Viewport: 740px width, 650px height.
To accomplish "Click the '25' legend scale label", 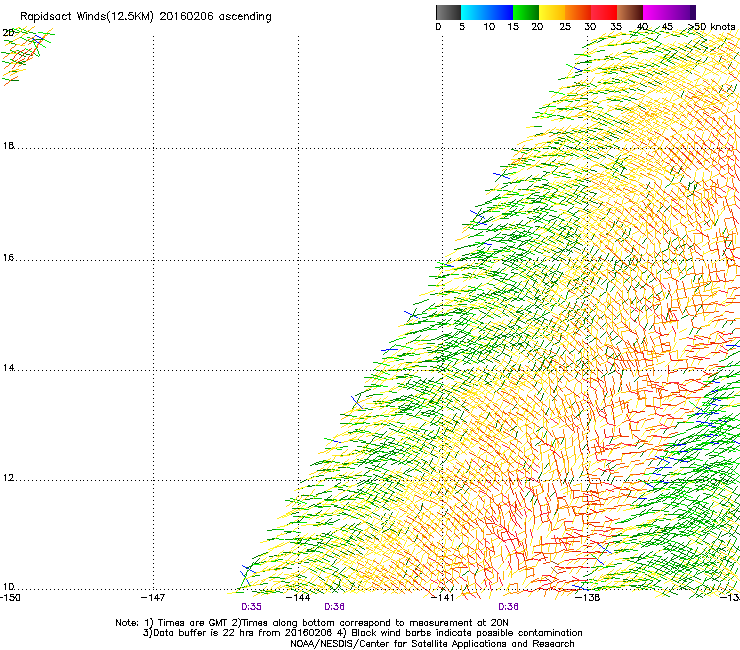I will click(x=565, y=27).
